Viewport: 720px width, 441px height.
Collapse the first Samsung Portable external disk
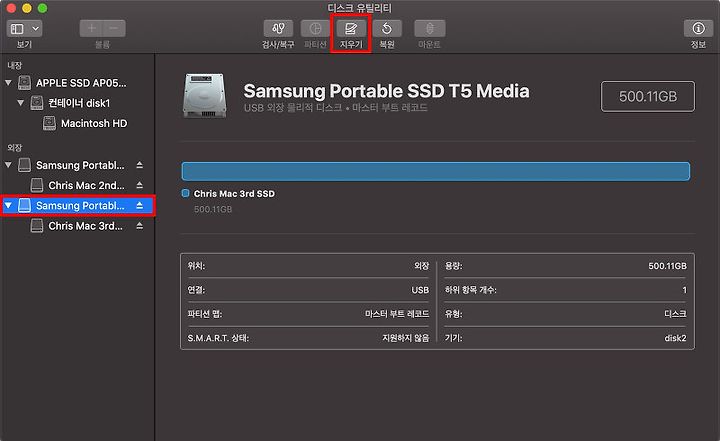pyautogui.click(x=8, y=165)
